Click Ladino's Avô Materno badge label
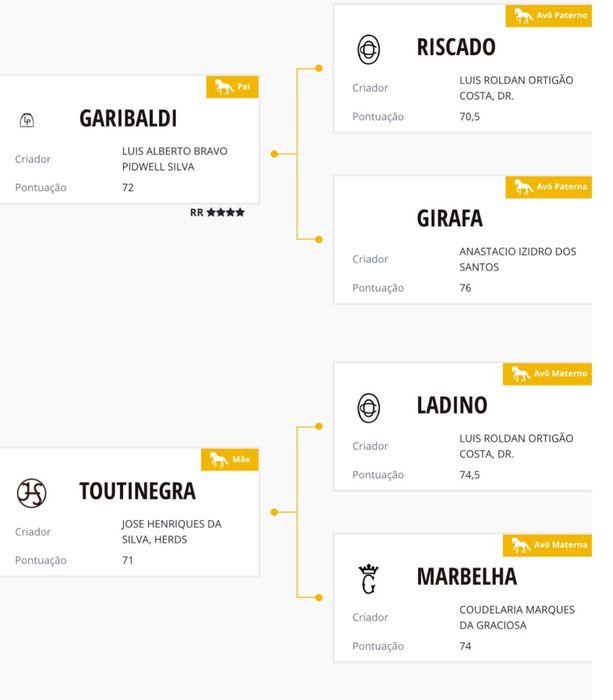613x700 pixels. 561,374
